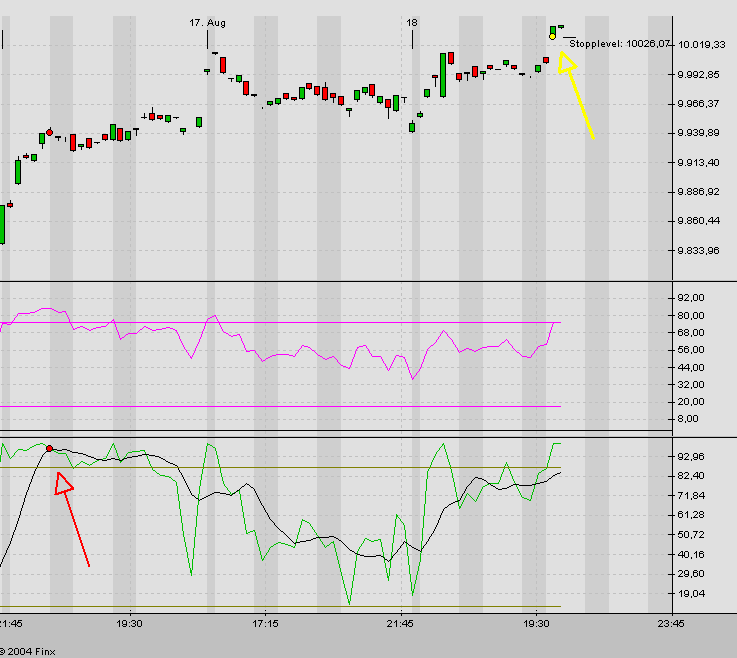Click the red arrow in the bottom indicator panel
The width and height of the screenshot is (737, 658).
(75, 520)
